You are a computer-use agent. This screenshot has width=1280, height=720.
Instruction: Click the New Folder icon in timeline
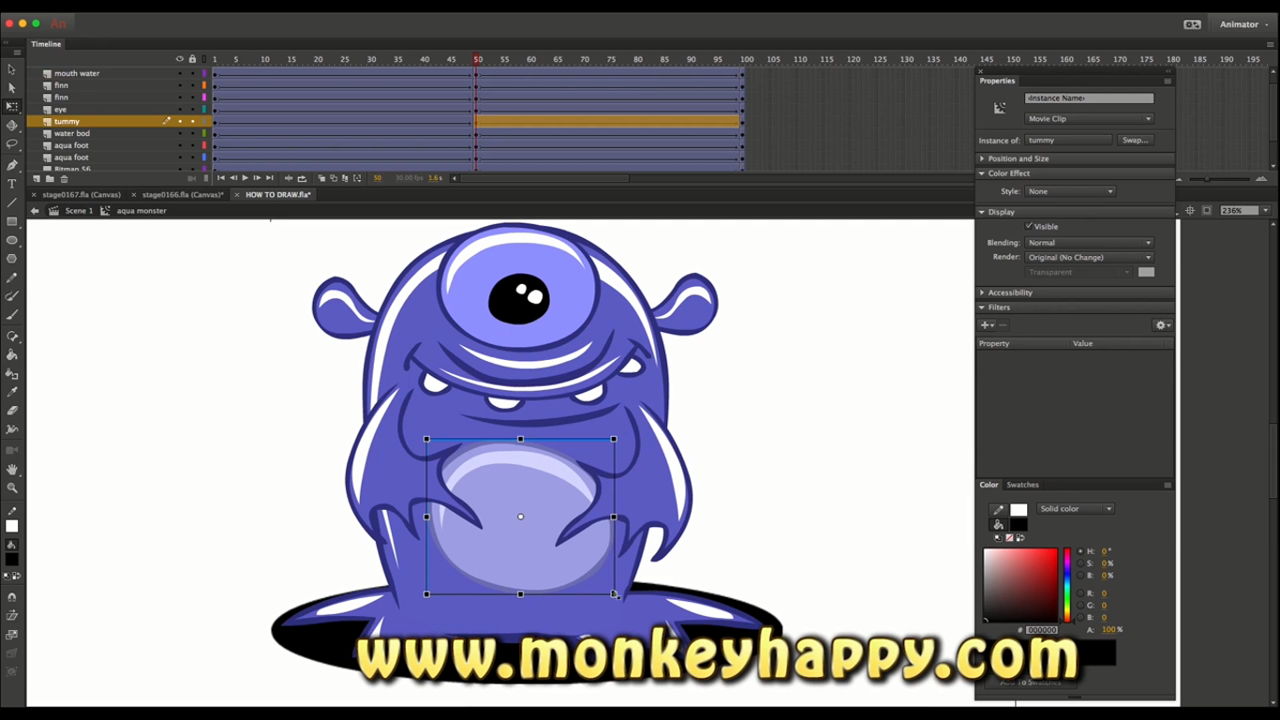pos(50,178)
